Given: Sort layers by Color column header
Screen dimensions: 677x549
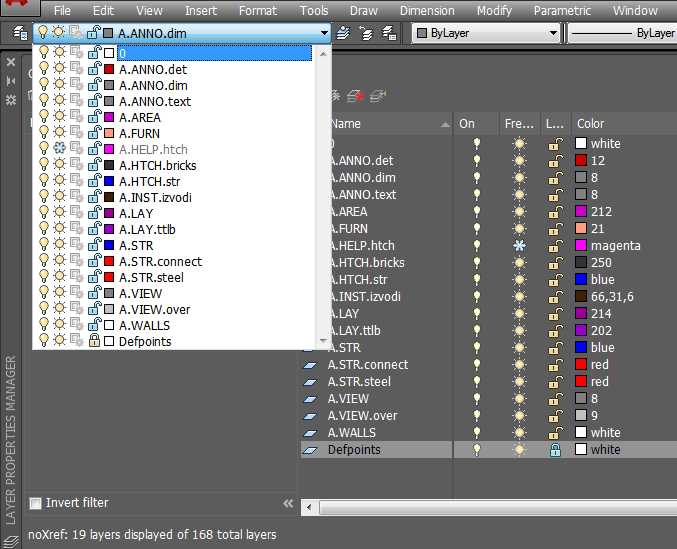Looking at the screenshot, I should coord(624,124).
